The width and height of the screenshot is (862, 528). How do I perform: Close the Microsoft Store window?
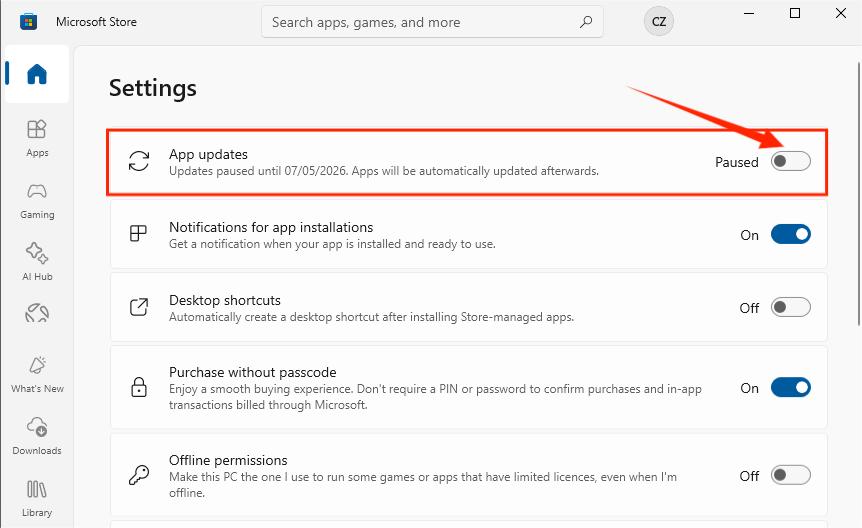[841, 13]
